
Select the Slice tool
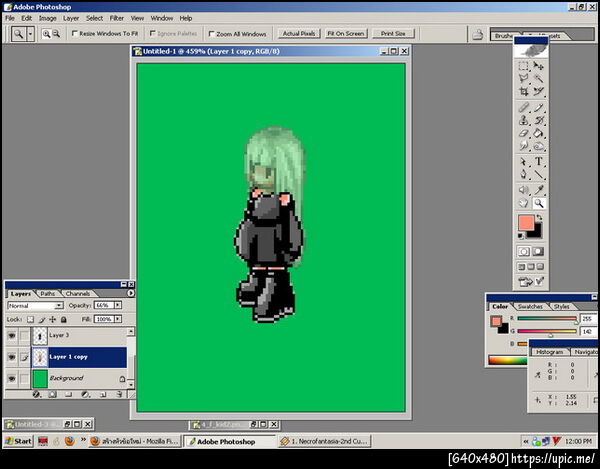pos(538,91)
